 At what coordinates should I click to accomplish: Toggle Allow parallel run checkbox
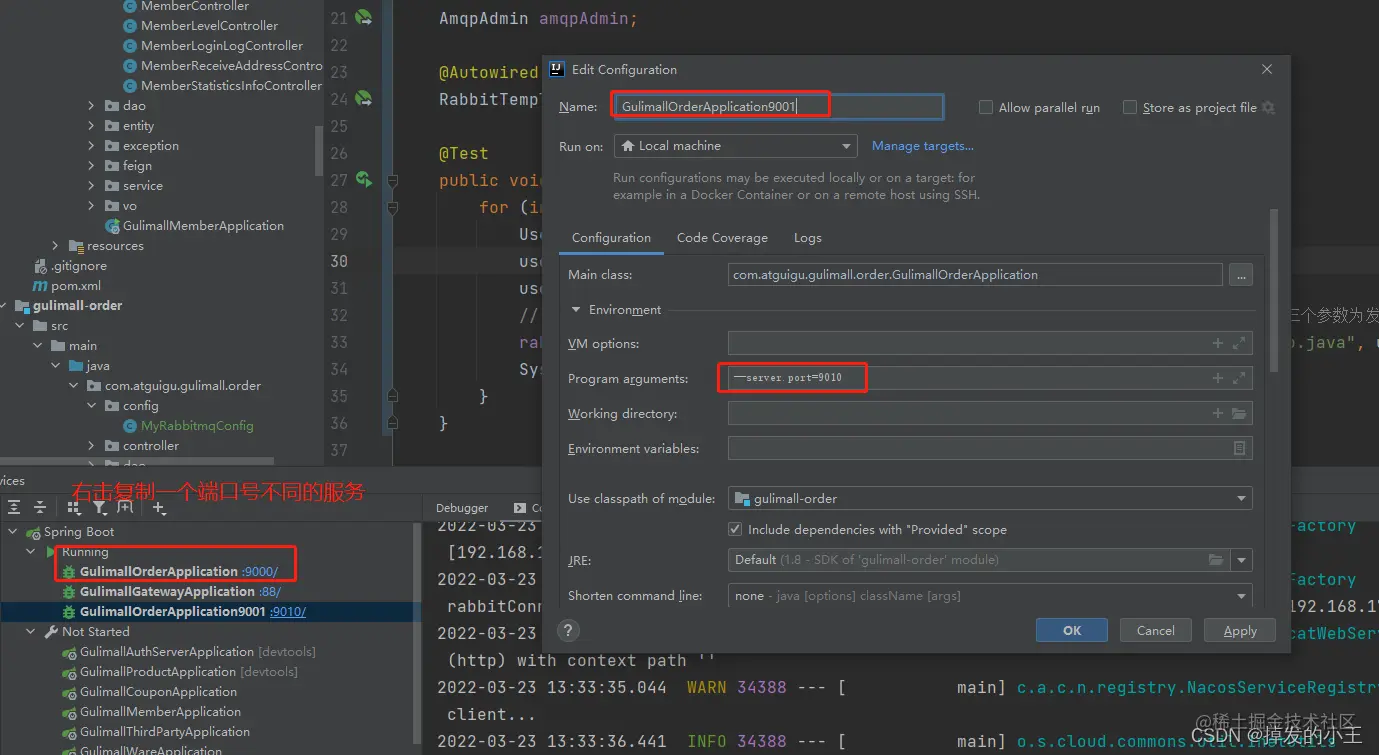pyautogui.click(x=986, y=107)
